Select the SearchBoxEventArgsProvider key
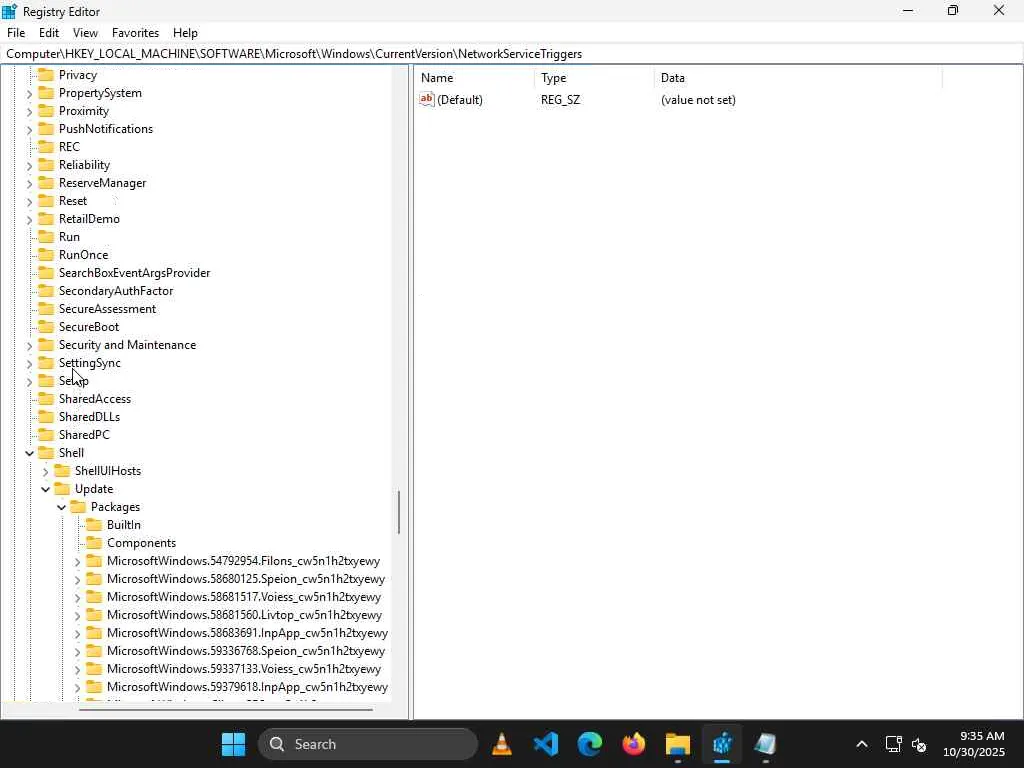Screen dimensions: 1024x768 (x=135, y=272)
